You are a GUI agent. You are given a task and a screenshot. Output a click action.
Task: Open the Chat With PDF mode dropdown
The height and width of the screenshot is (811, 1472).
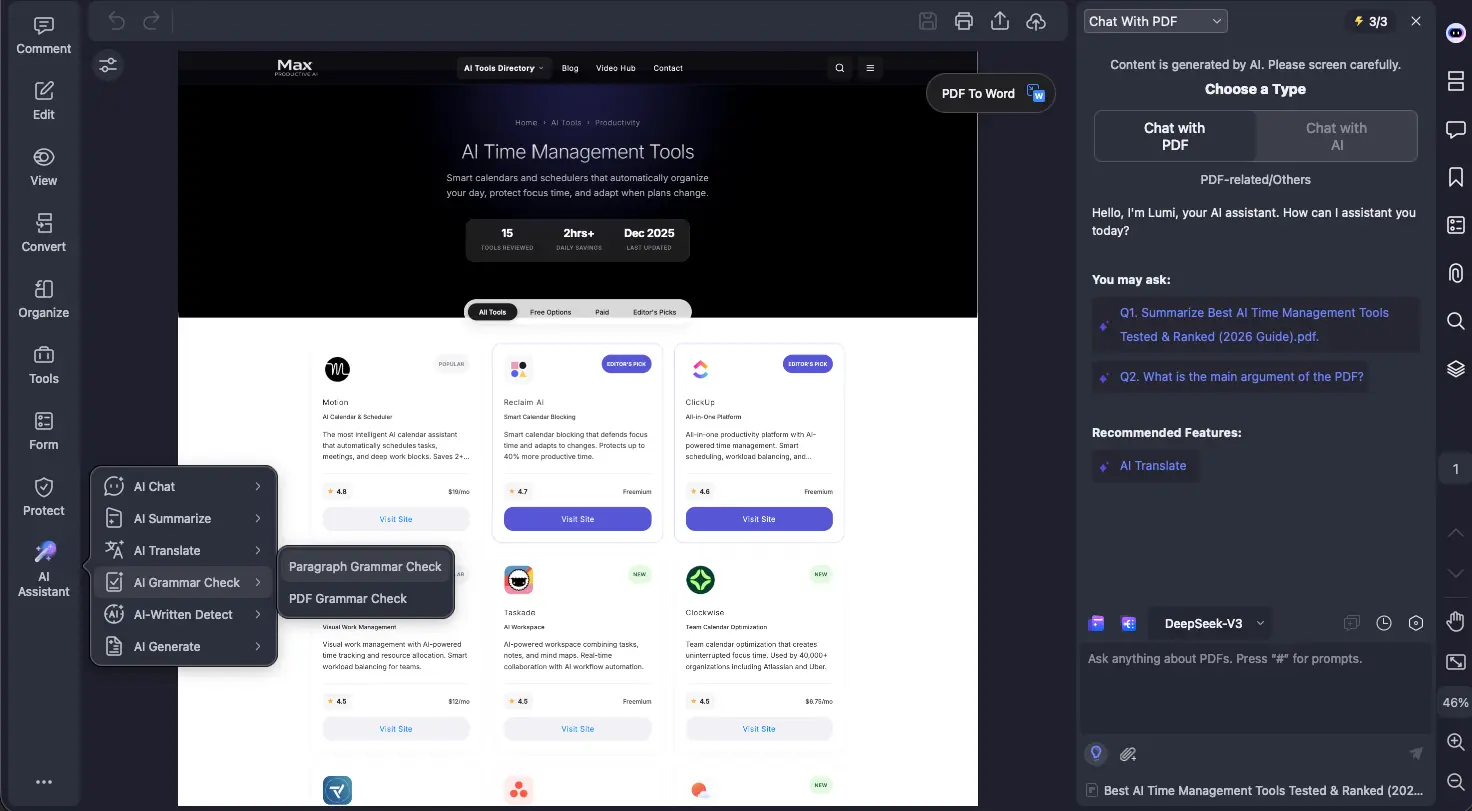[1155, 20]
